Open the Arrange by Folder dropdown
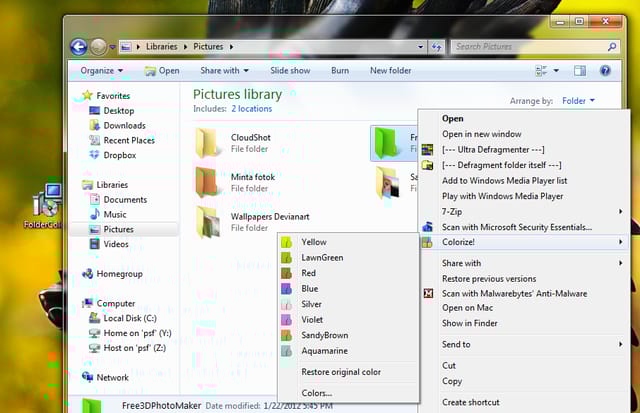 click(x=578, y=101)
